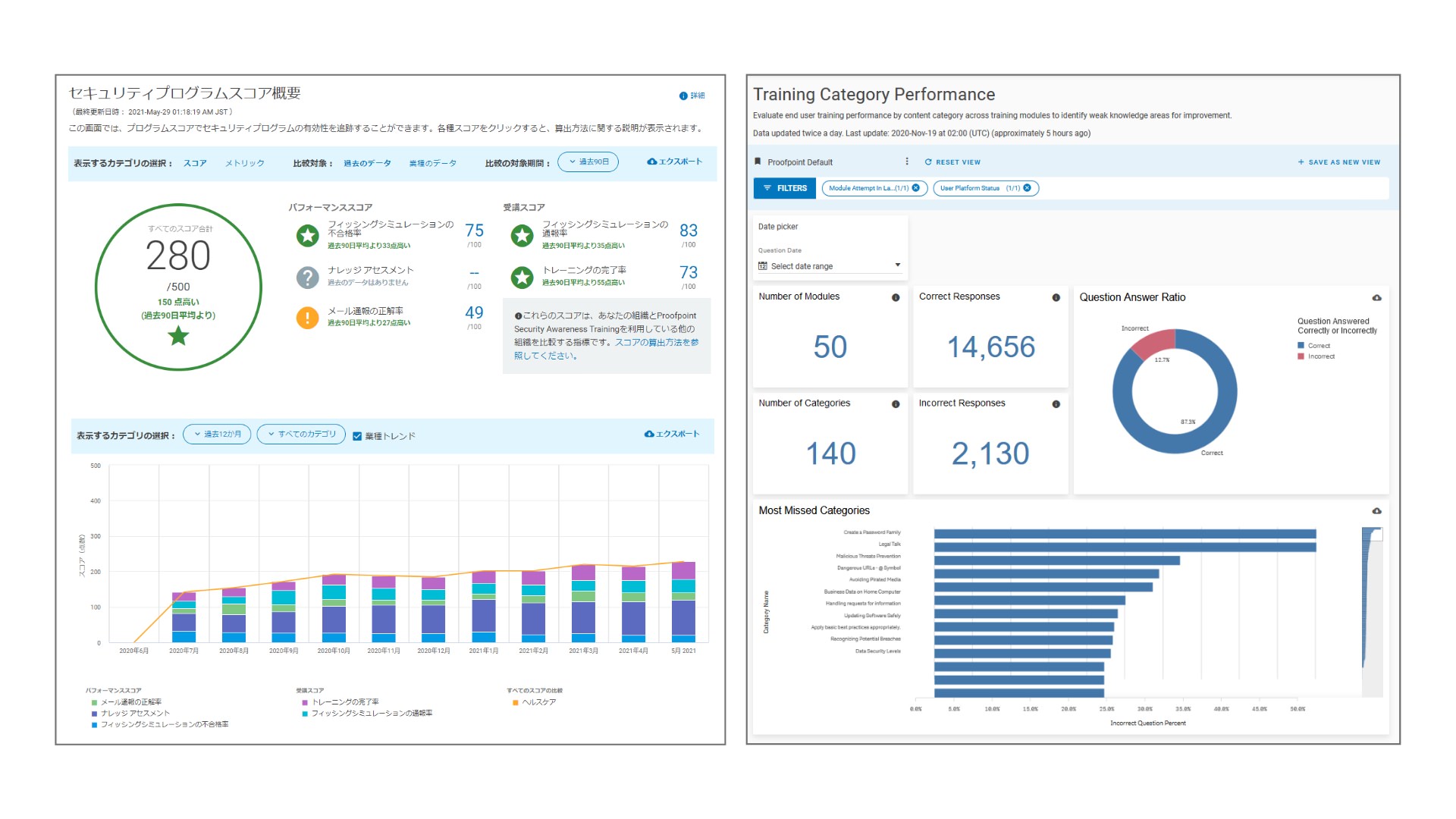The width and height of the screenshot is (1456, 819).
Task: Click the RESET VIEW button
Action: [x=952, y=162]
